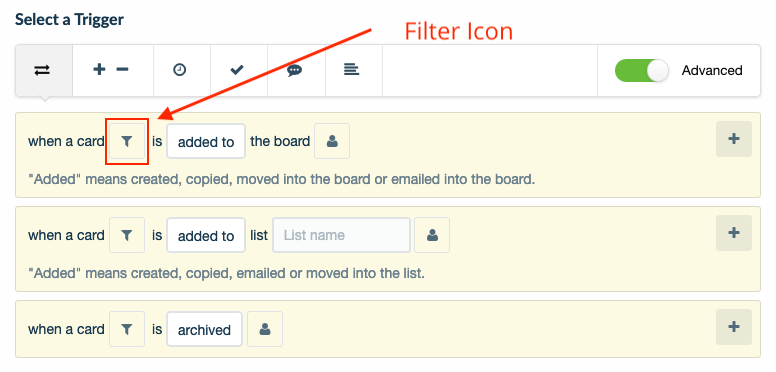Click the filter icon in the board trigger
Viewport: 776px width, 372px height.
tap(127, 141)
